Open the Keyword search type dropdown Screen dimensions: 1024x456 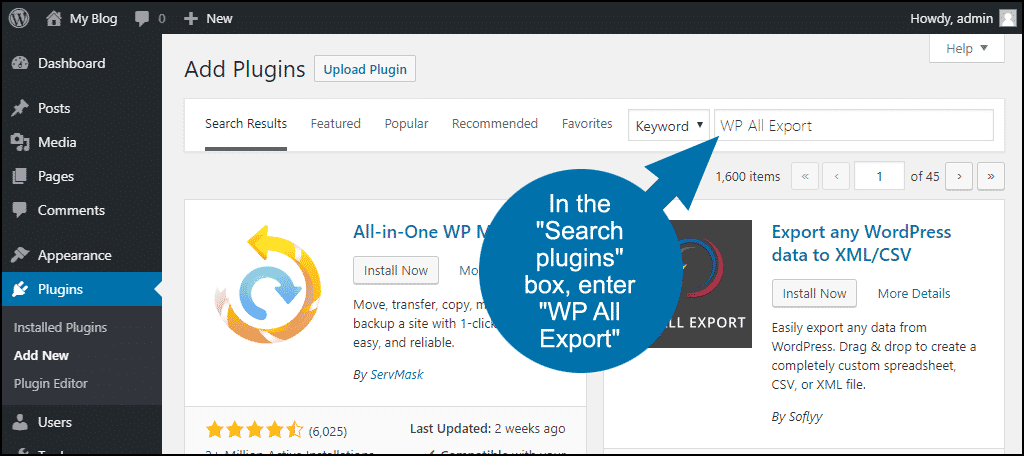(669, 125)
